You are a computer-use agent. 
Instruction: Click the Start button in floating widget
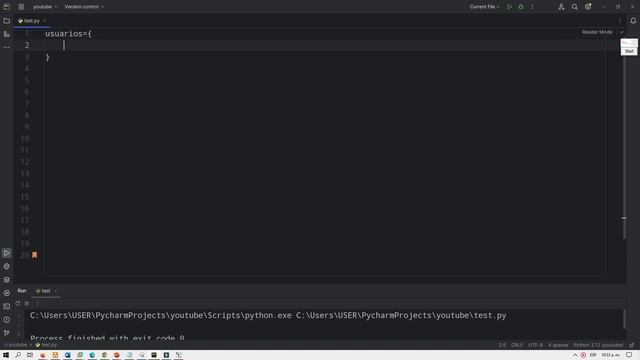pyautogui.click(x=629, y=51)
